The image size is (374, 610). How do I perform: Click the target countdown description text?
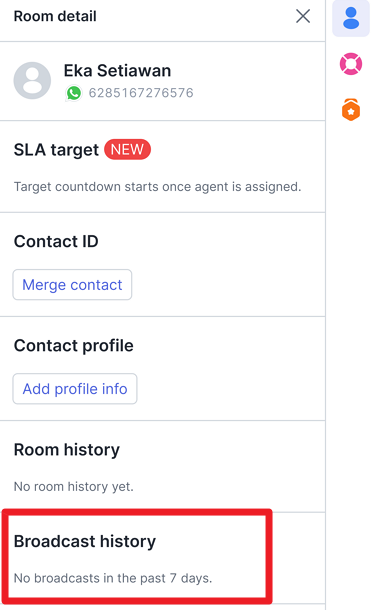[x=158, y=187]
